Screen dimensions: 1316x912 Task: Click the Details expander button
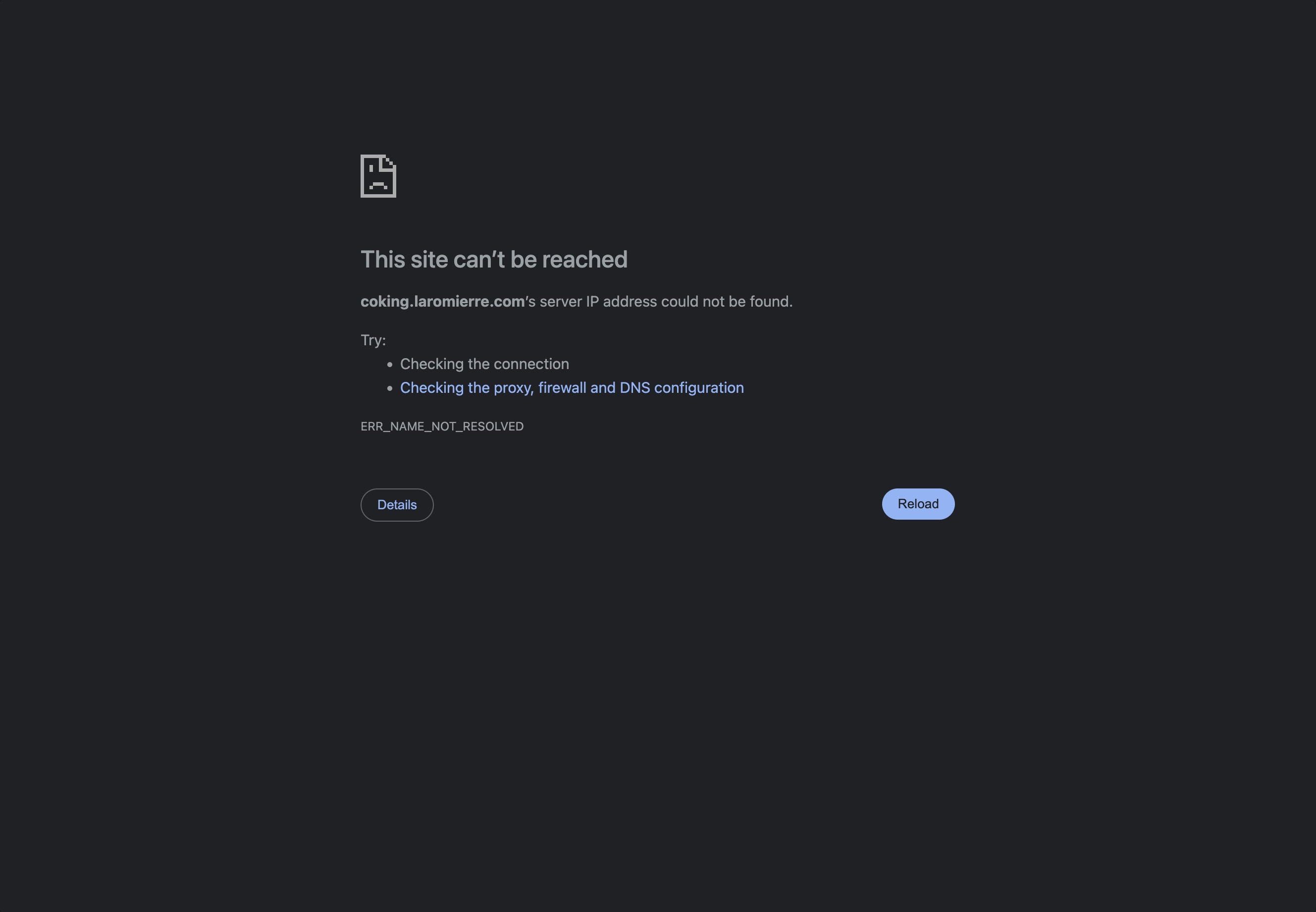point(397,504)
